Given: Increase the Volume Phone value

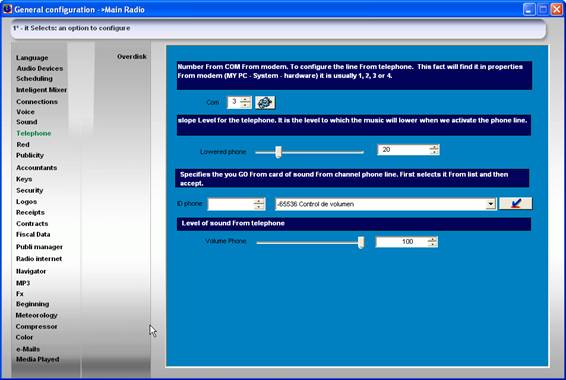Looking at the screenshot, I should point(432,239).
